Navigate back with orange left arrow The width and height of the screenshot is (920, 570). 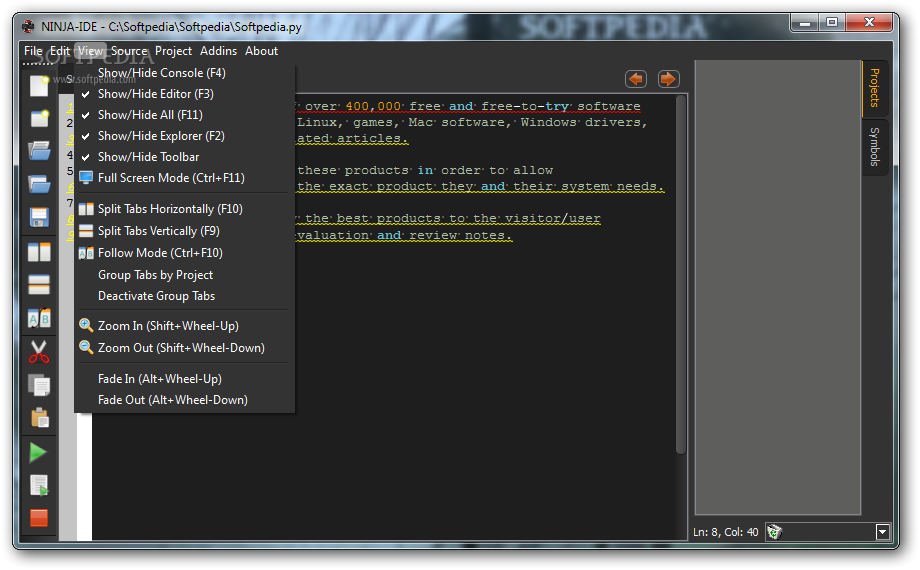pyautogui.click(x=636, y=79)
